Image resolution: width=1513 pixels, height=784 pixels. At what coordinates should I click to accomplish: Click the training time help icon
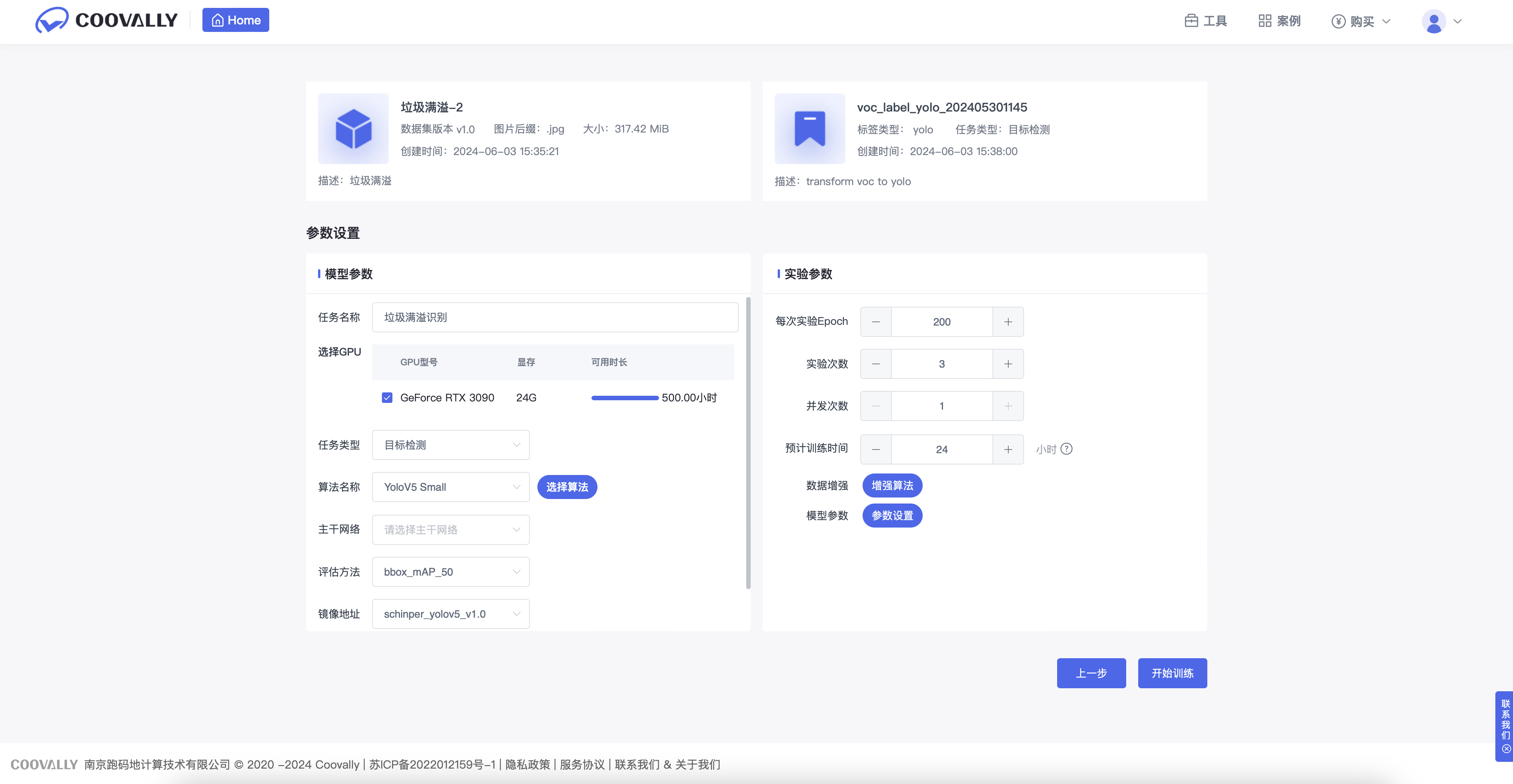(x=1066, y=449)
